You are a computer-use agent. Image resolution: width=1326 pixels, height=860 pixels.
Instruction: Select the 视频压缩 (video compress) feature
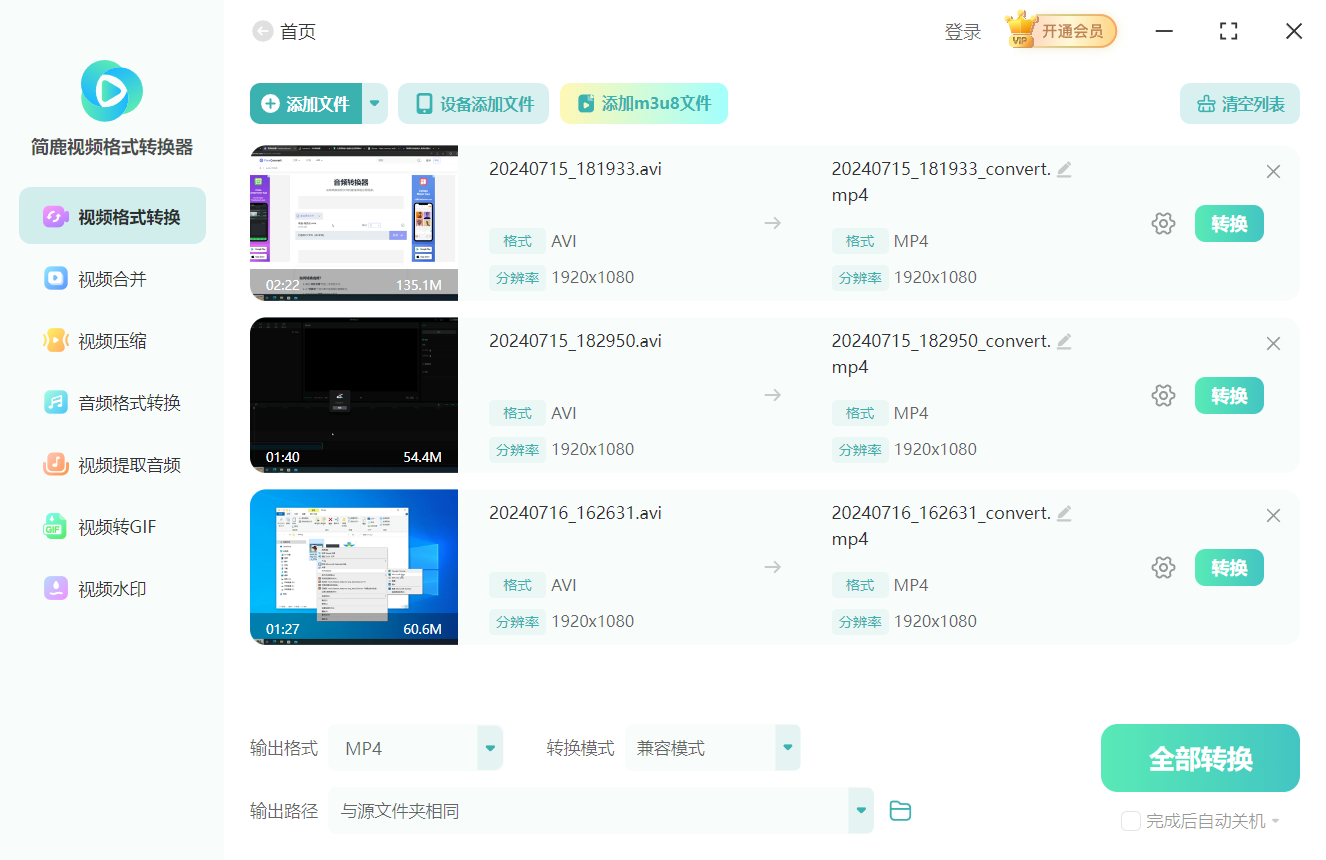click(111, 340)
